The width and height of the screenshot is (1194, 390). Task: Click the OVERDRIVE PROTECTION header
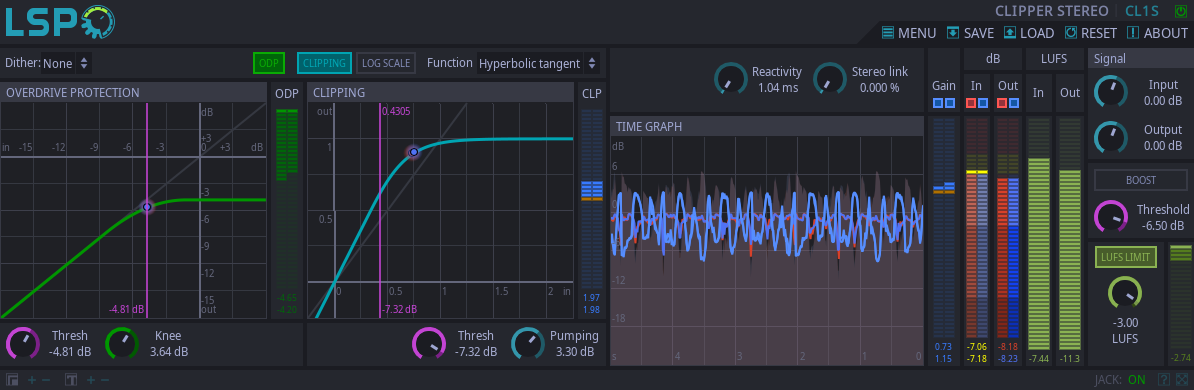tap(134, 92)
